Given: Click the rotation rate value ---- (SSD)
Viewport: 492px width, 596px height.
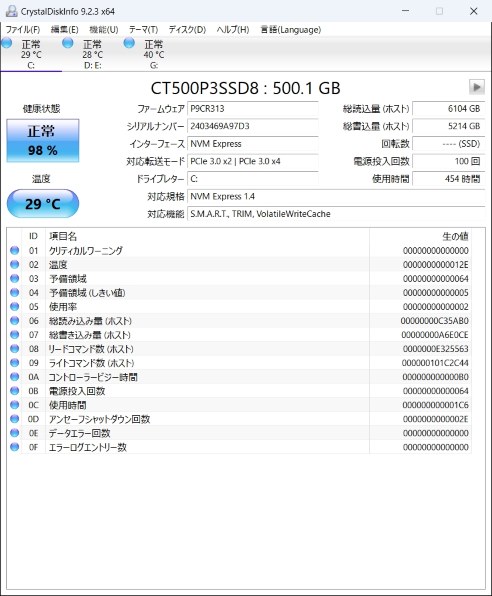Looking at the screenshot, I should [449, 144].
